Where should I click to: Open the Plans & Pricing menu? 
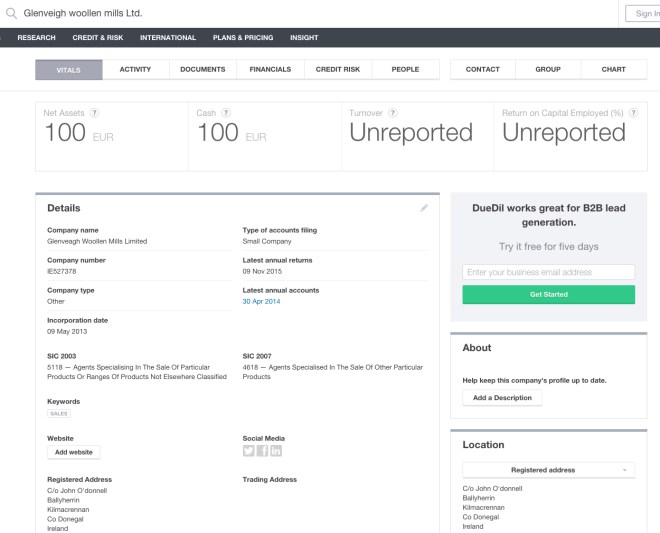click(x=243, y=38)
